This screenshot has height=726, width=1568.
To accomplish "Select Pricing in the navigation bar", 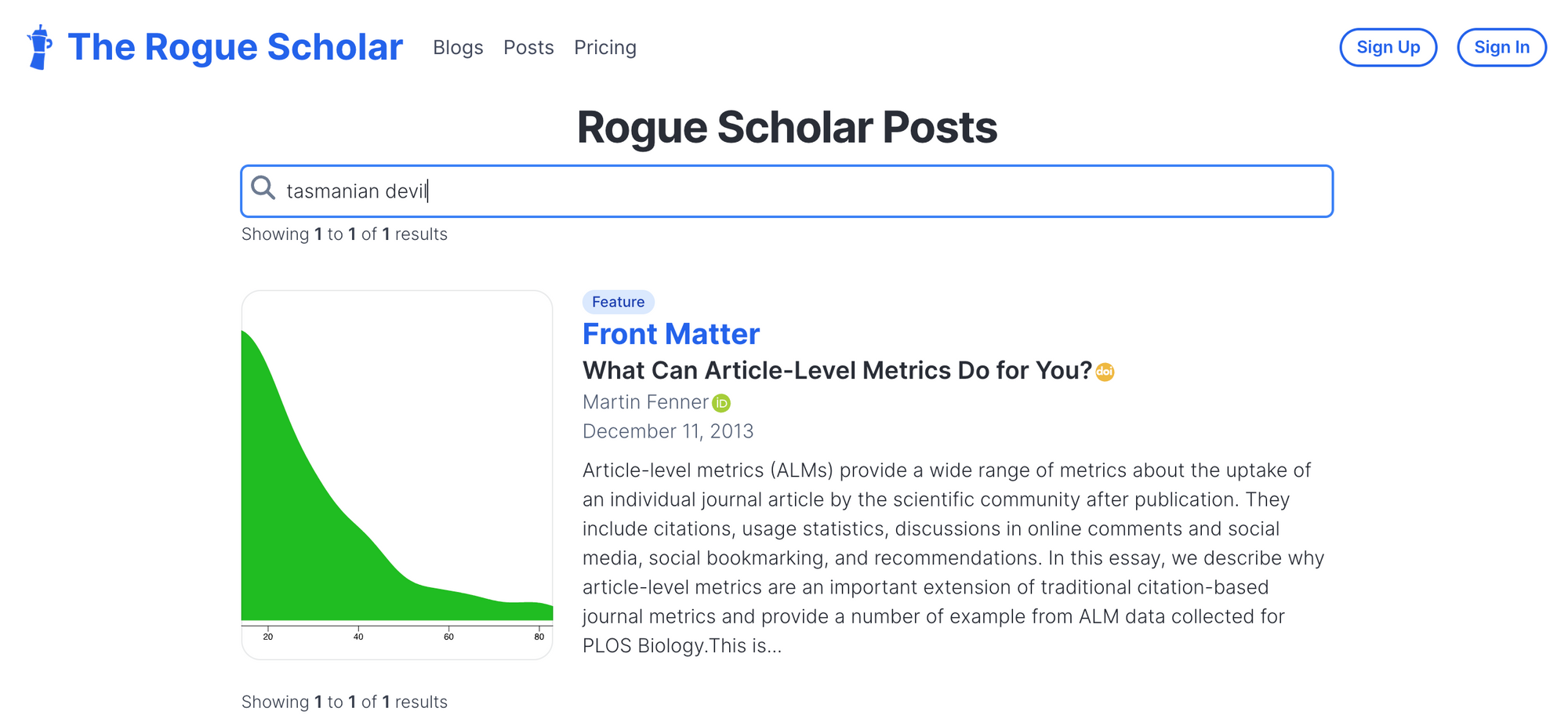I will tap(604, 48).
